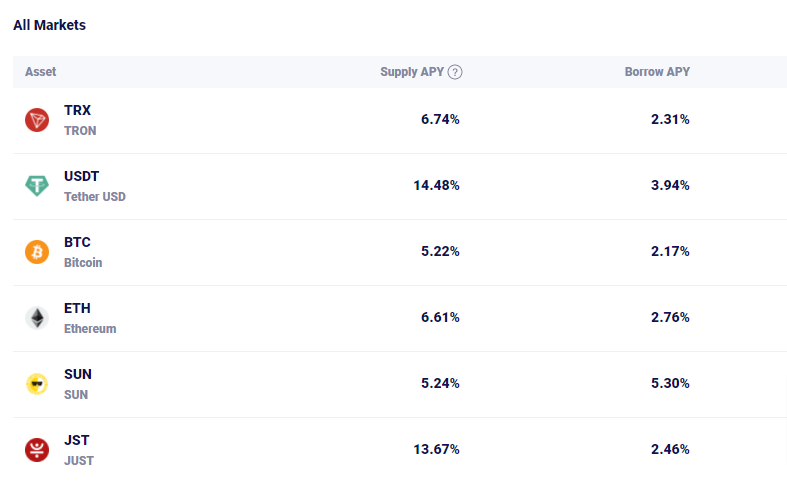Click the yellow SUN token icon
This screenshot has width=787, height=483.
pyautogui.click(x=37, y=384)
